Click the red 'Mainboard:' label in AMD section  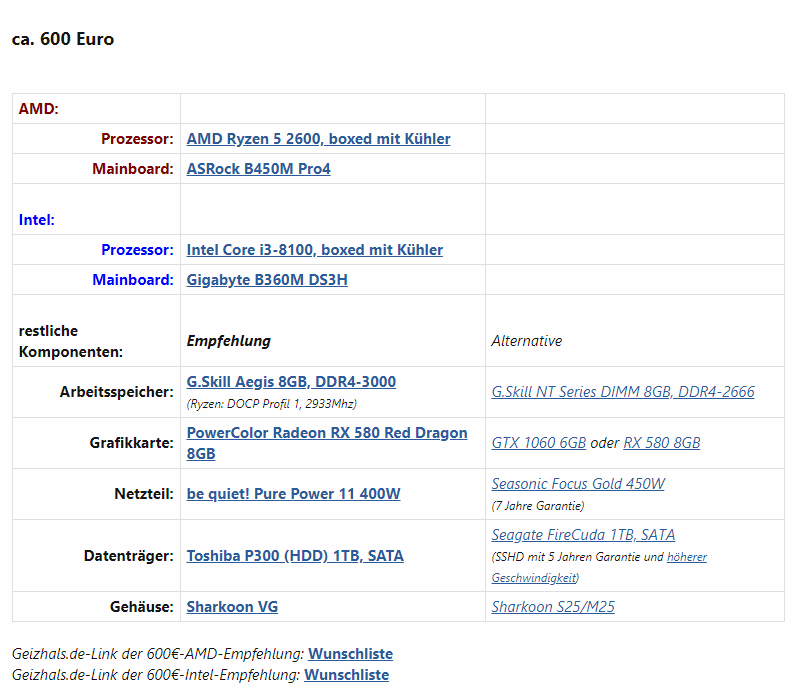133,168
